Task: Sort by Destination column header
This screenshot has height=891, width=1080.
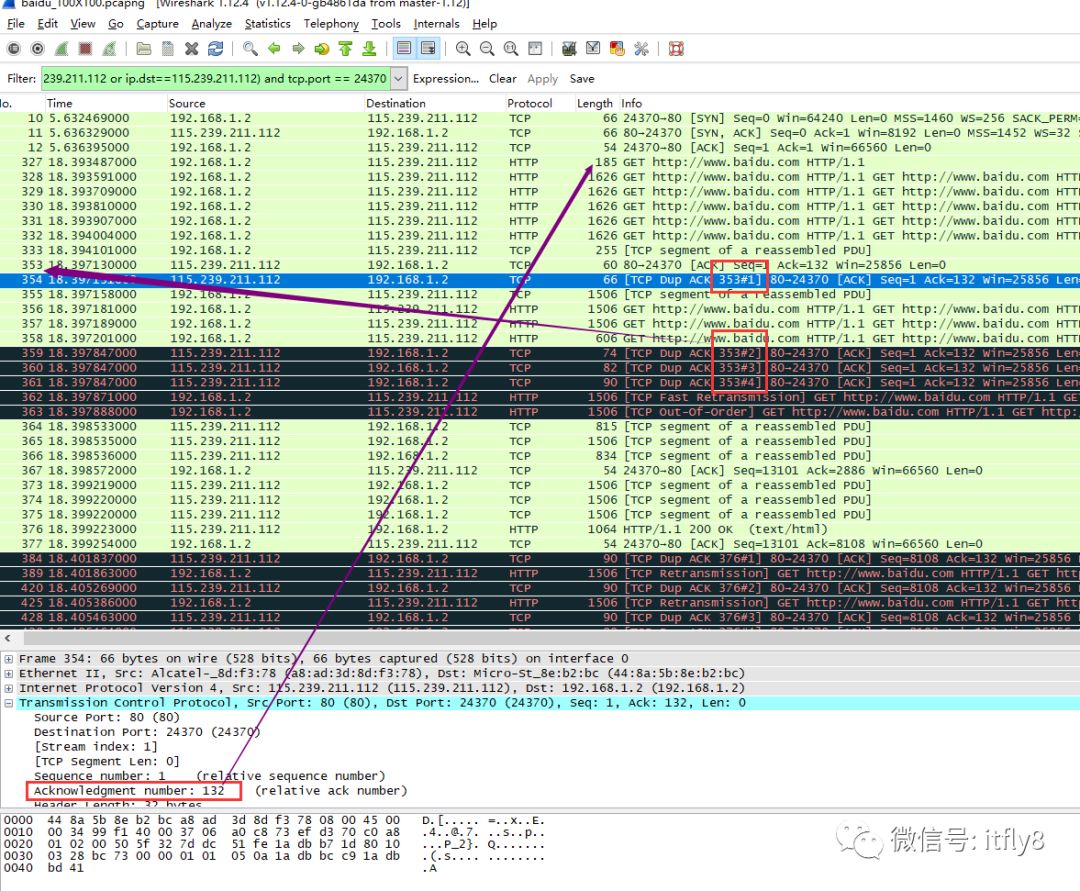Action: [434, 103]
